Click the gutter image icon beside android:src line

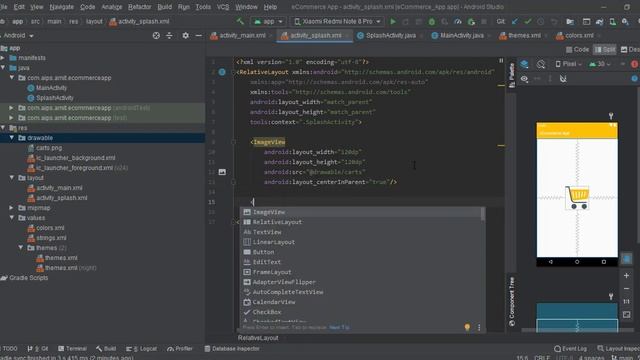pos(222,172)
